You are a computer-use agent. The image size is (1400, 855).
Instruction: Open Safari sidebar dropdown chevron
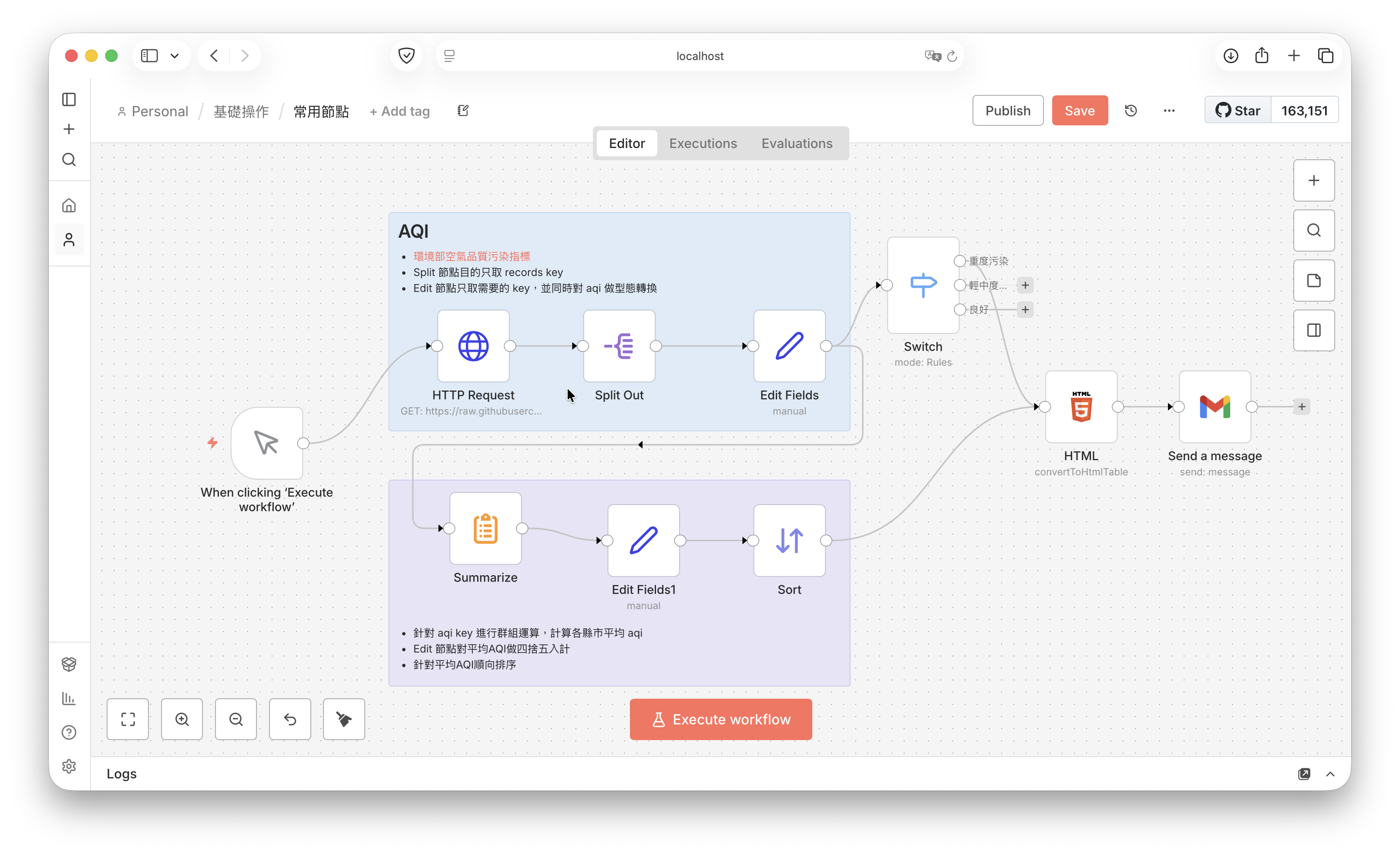click(x=175, y=56)
